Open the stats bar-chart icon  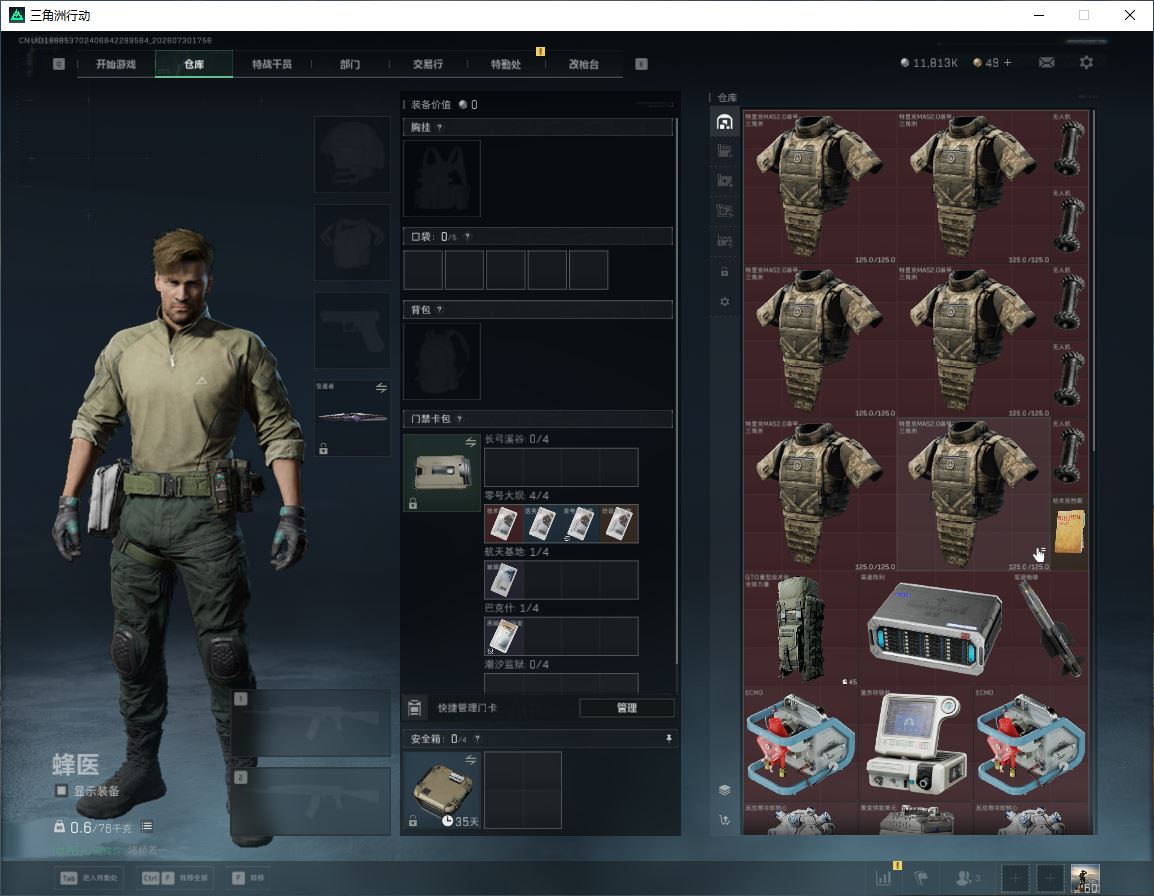click(x=883, y=878)
